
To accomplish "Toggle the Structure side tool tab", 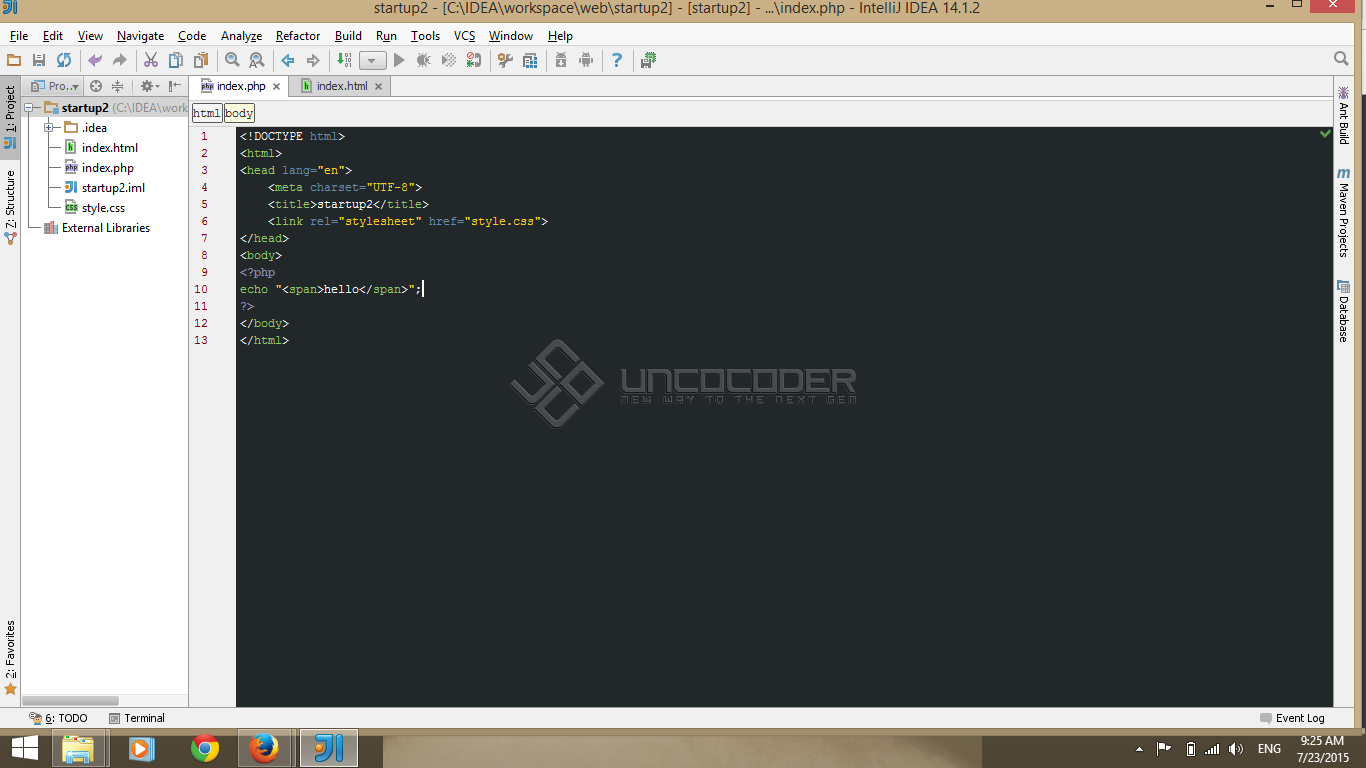I will [x=10, y=208].
